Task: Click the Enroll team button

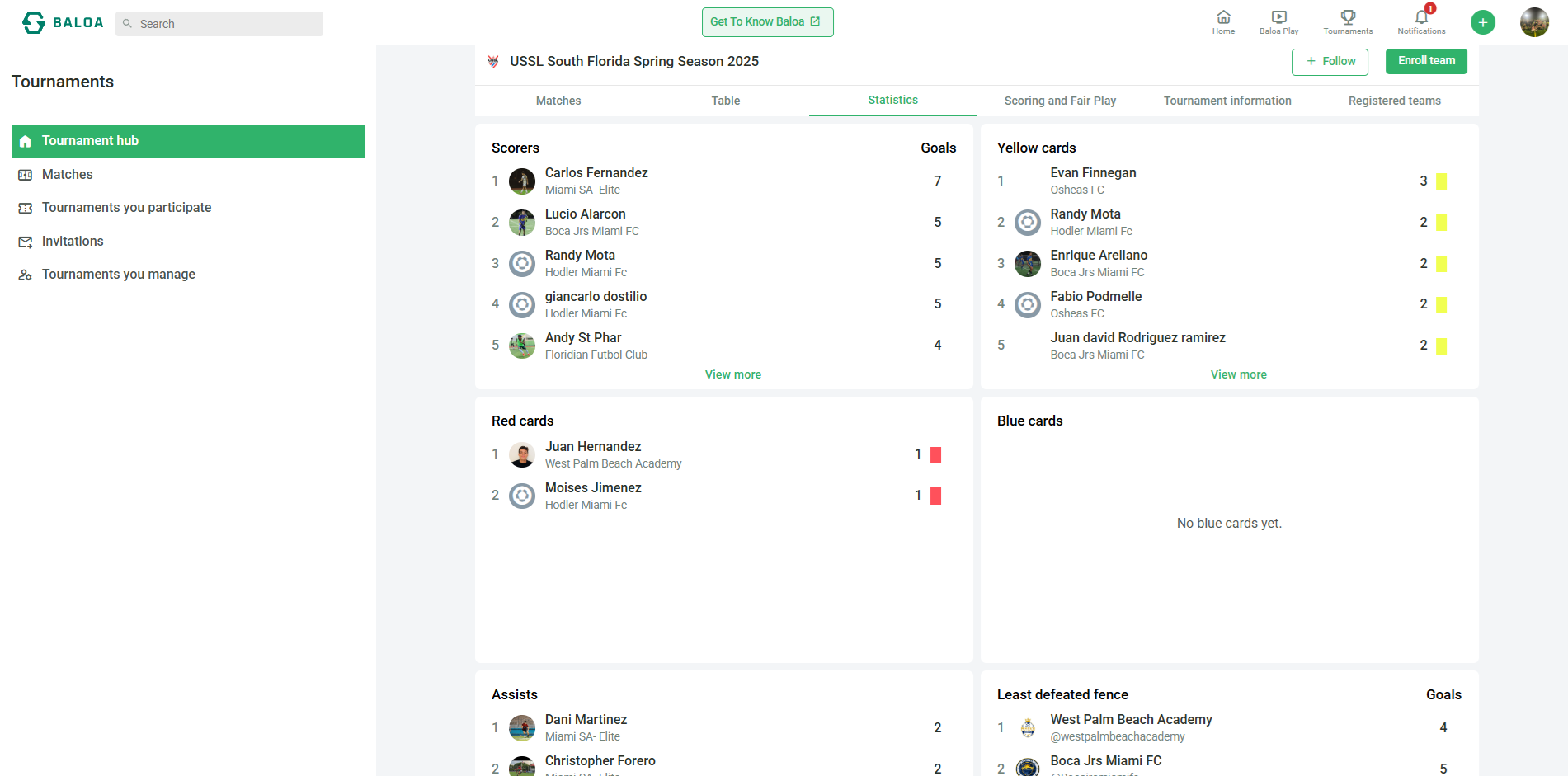Action: tap(1426, 61)
